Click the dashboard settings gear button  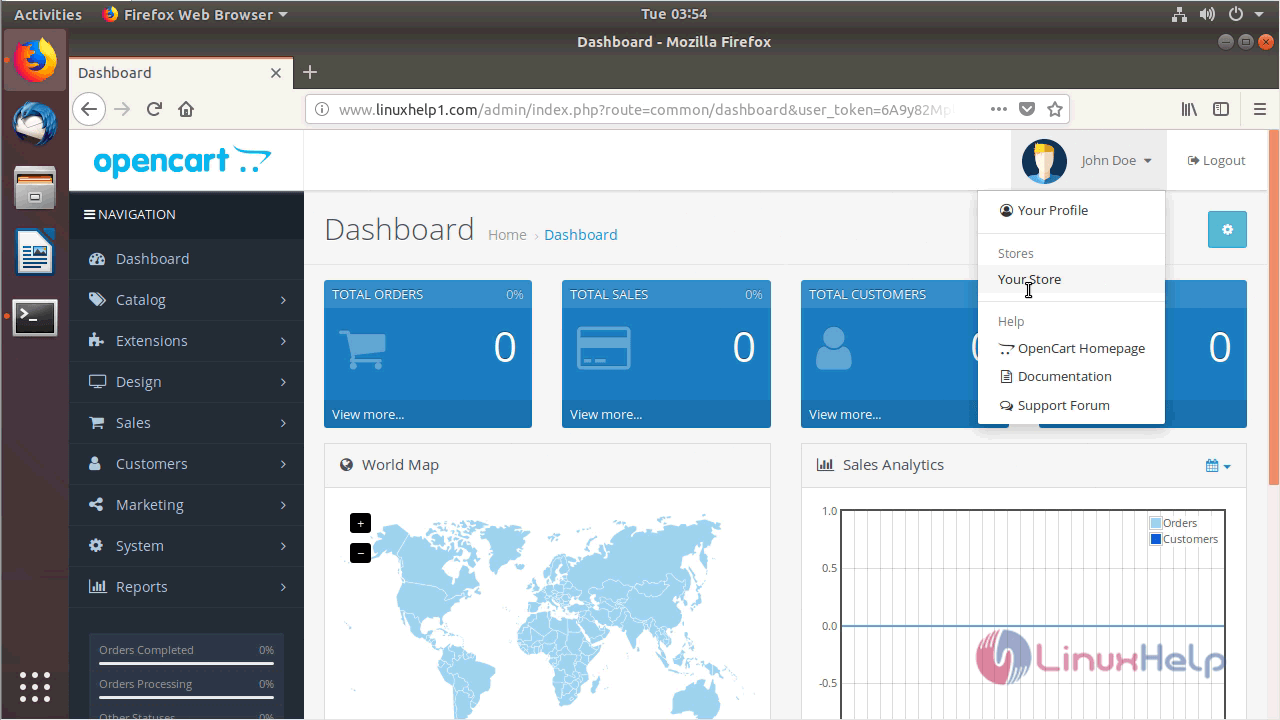tap(1227, 229)
